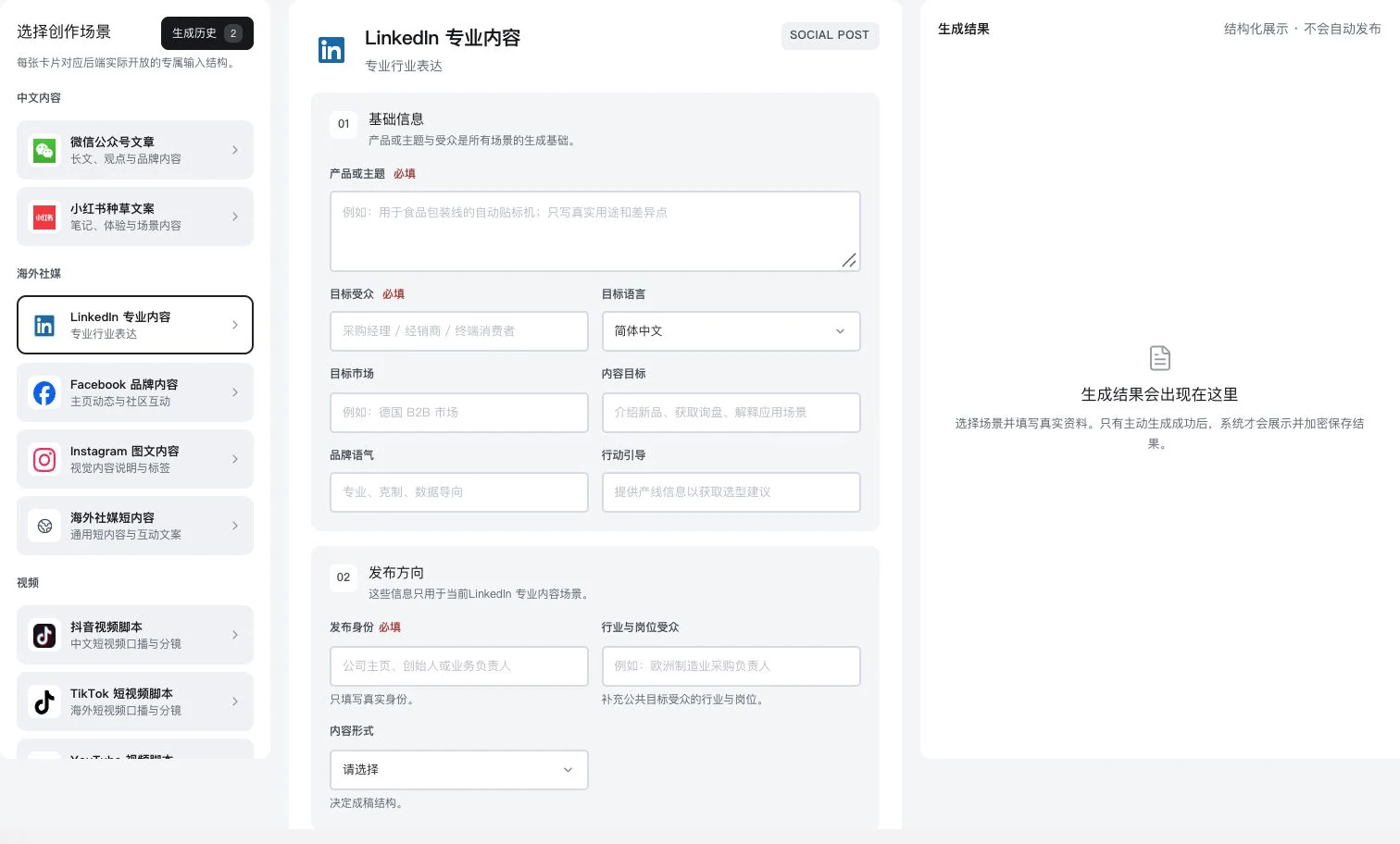1400x844 pixels.
Task: Focus the 产品或主题 text area
Action: coord(595,231)
